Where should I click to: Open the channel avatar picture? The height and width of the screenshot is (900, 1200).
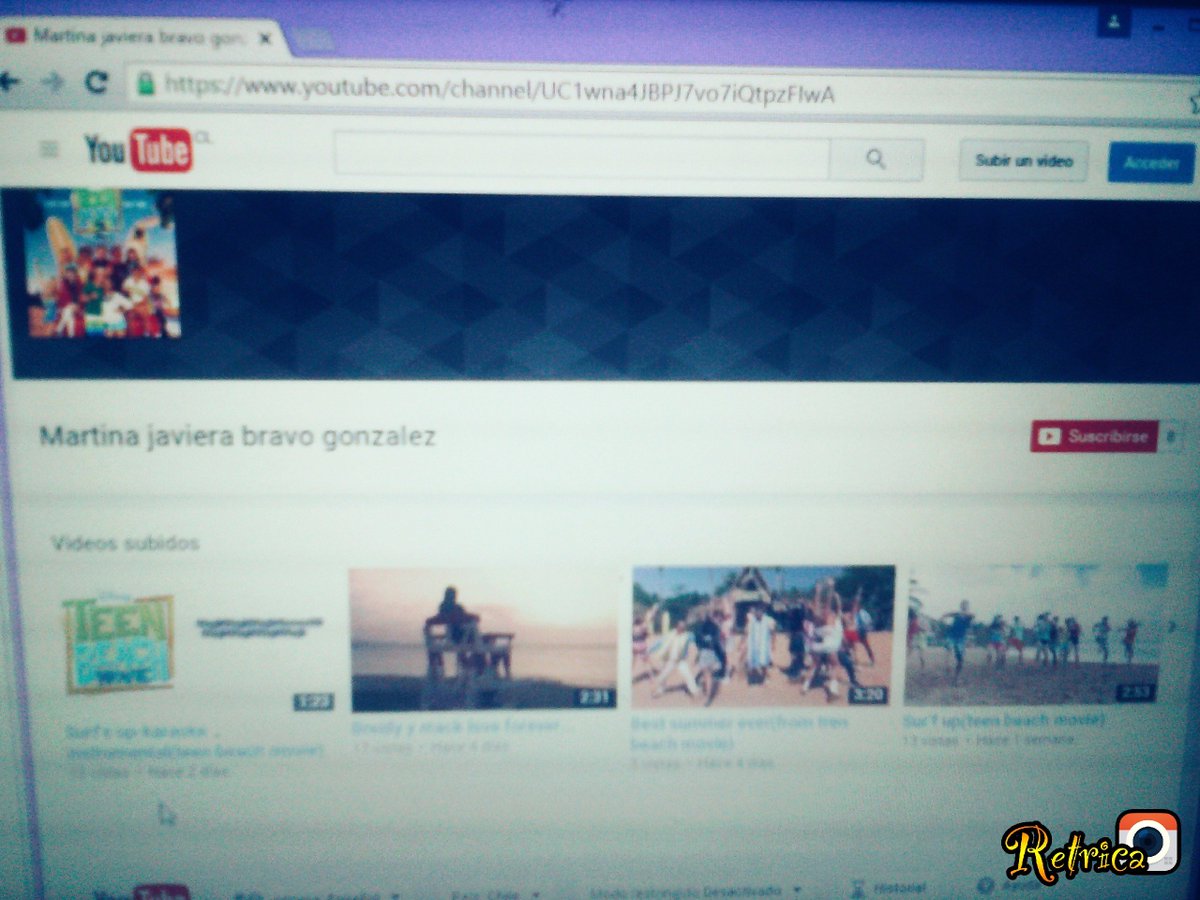(102, 264)
